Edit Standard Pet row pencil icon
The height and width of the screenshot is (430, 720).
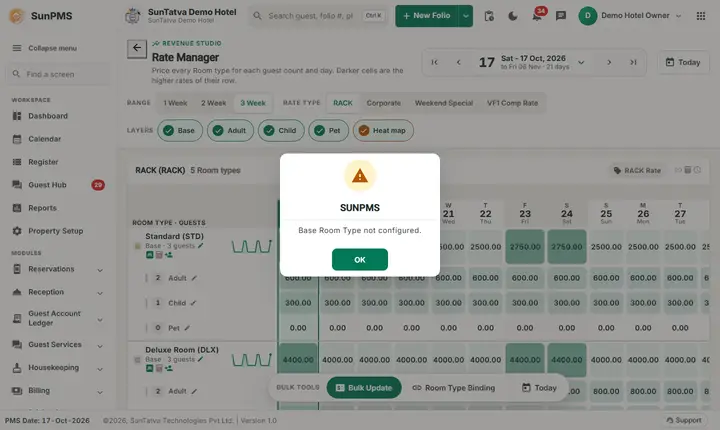point(187,328)
